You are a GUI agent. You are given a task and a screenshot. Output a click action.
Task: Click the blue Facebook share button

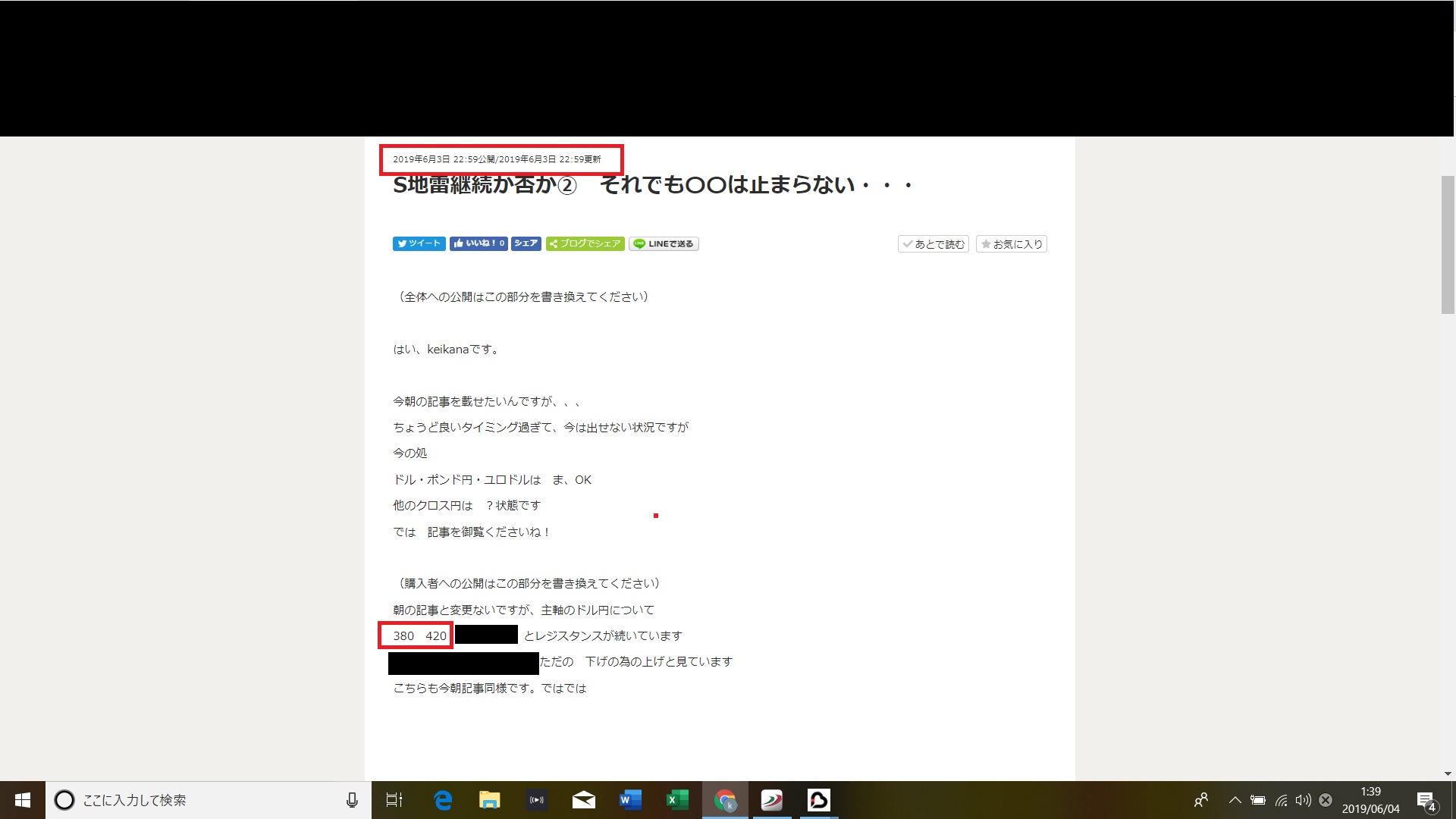tap(526, 243)
